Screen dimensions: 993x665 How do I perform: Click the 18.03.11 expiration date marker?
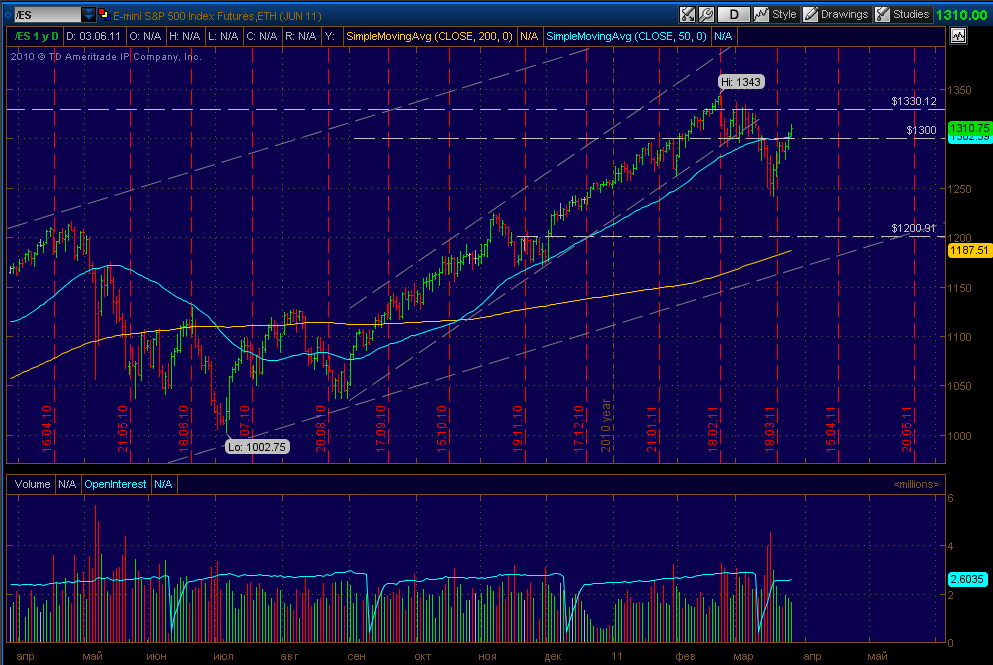tap(769, 429)
